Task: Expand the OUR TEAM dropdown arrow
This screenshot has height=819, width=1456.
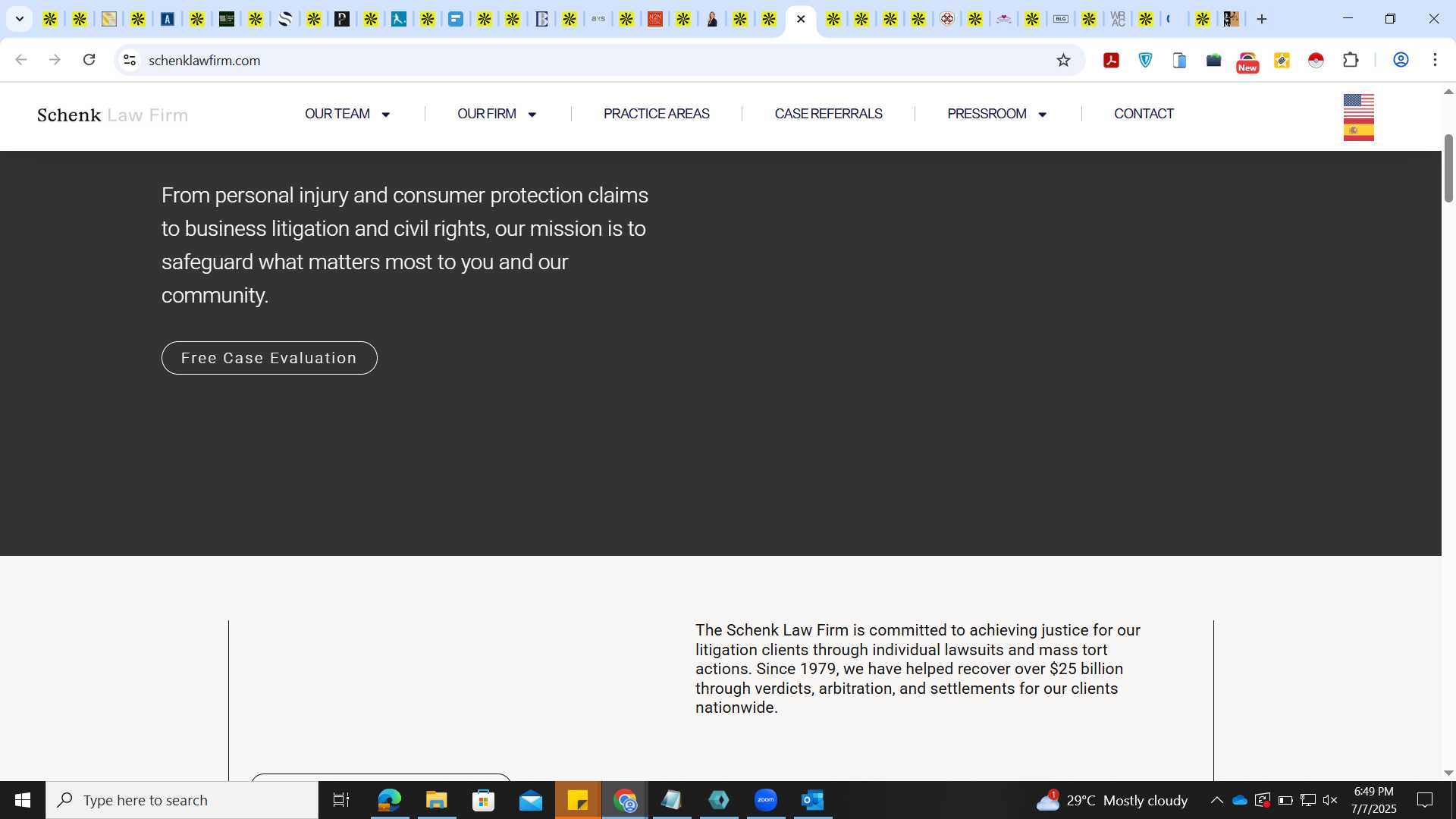Action: click(x=385, y=115)
